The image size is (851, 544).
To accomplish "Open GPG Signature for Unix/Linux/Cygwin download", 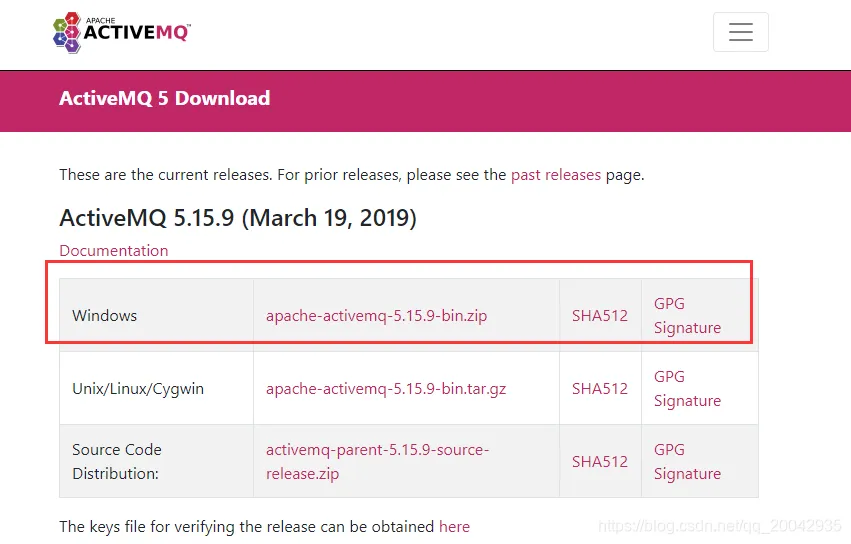I will point(687,388).
